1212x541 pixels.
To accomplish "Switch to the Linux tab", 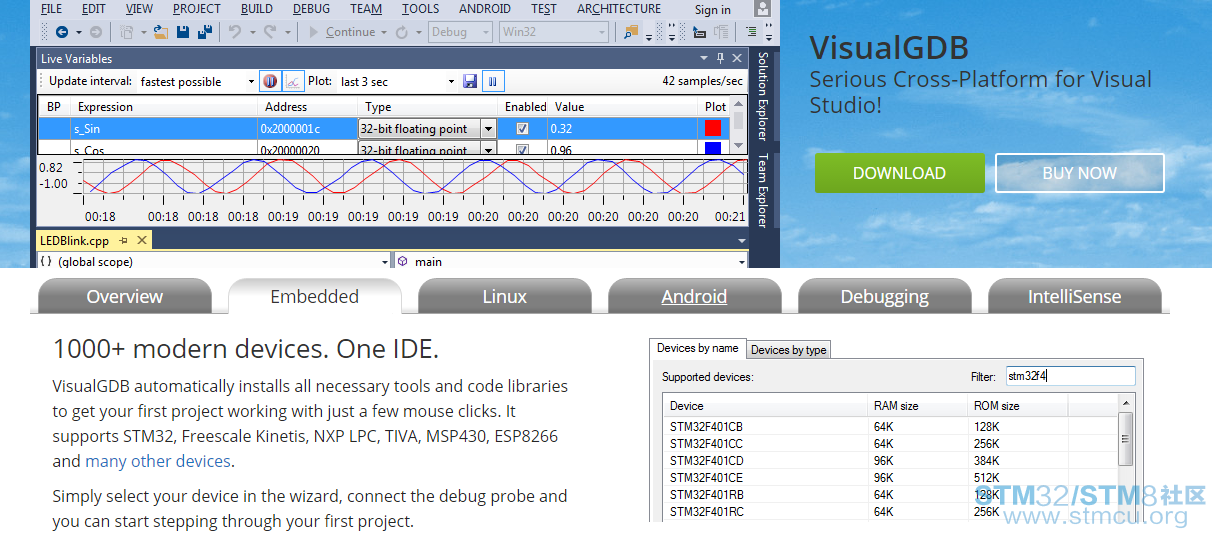I will 505,296.
